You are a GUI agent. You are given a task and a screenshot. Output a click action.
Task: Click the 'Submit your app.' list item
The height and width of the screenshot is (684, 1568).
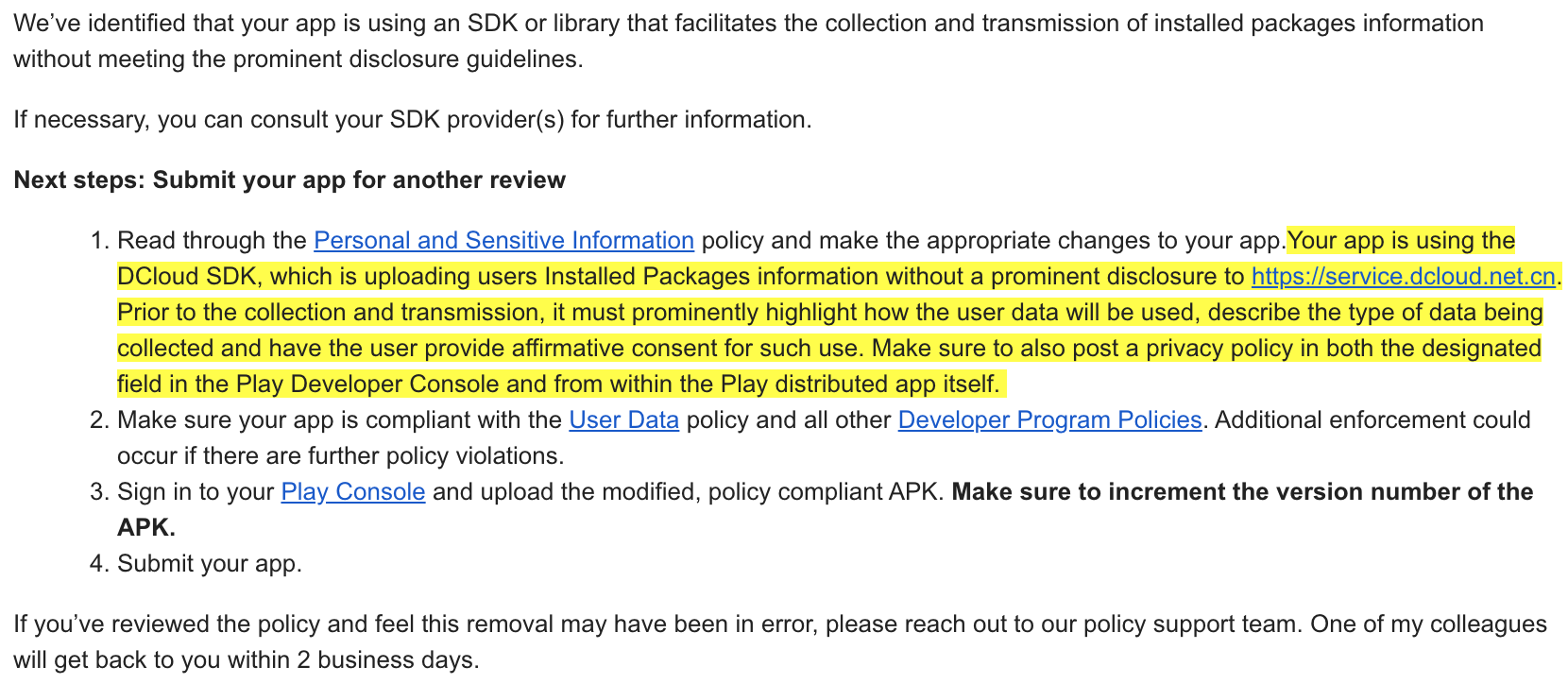209,564
